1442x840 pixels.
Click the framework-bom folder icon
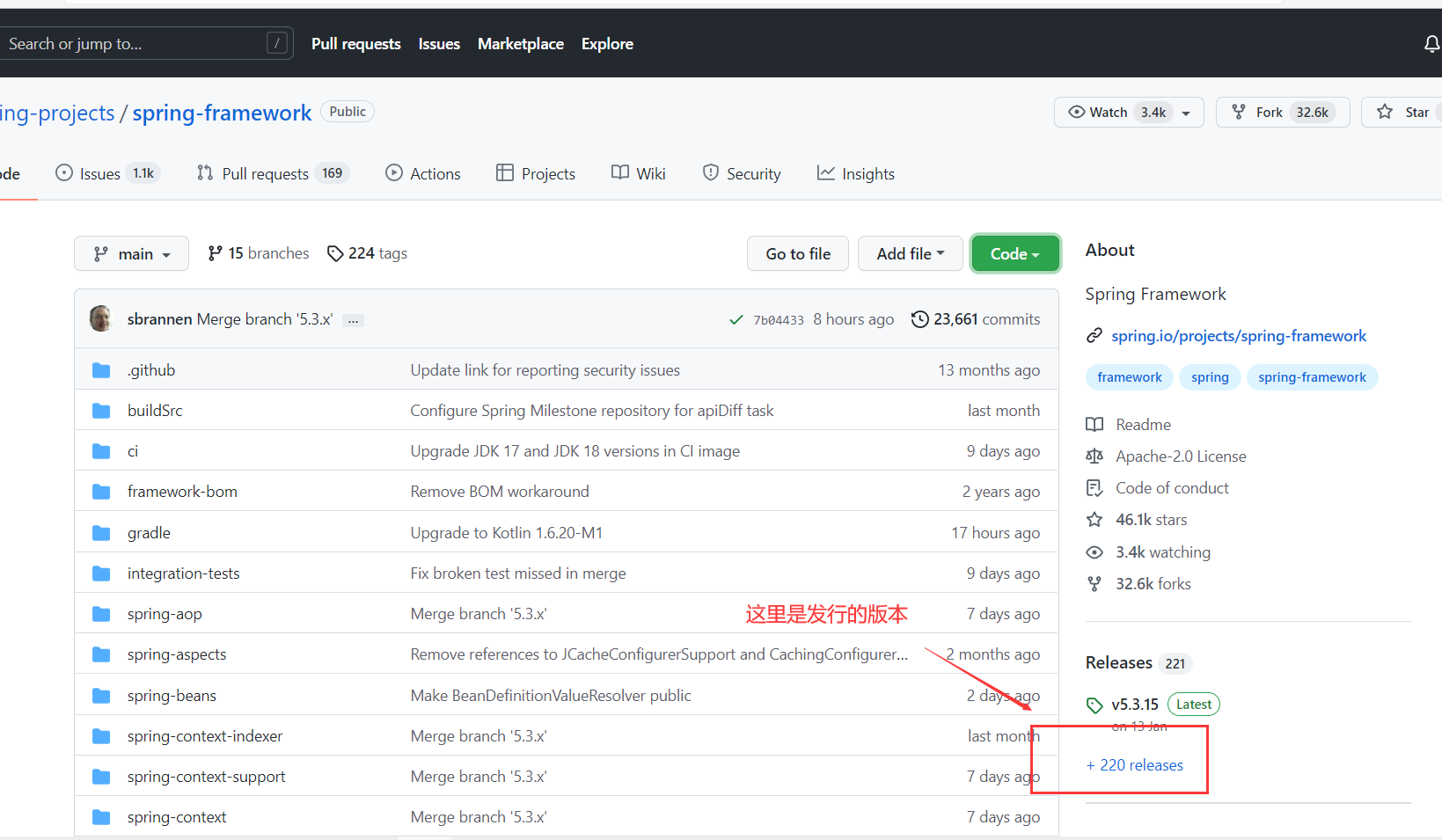(101, 492)
